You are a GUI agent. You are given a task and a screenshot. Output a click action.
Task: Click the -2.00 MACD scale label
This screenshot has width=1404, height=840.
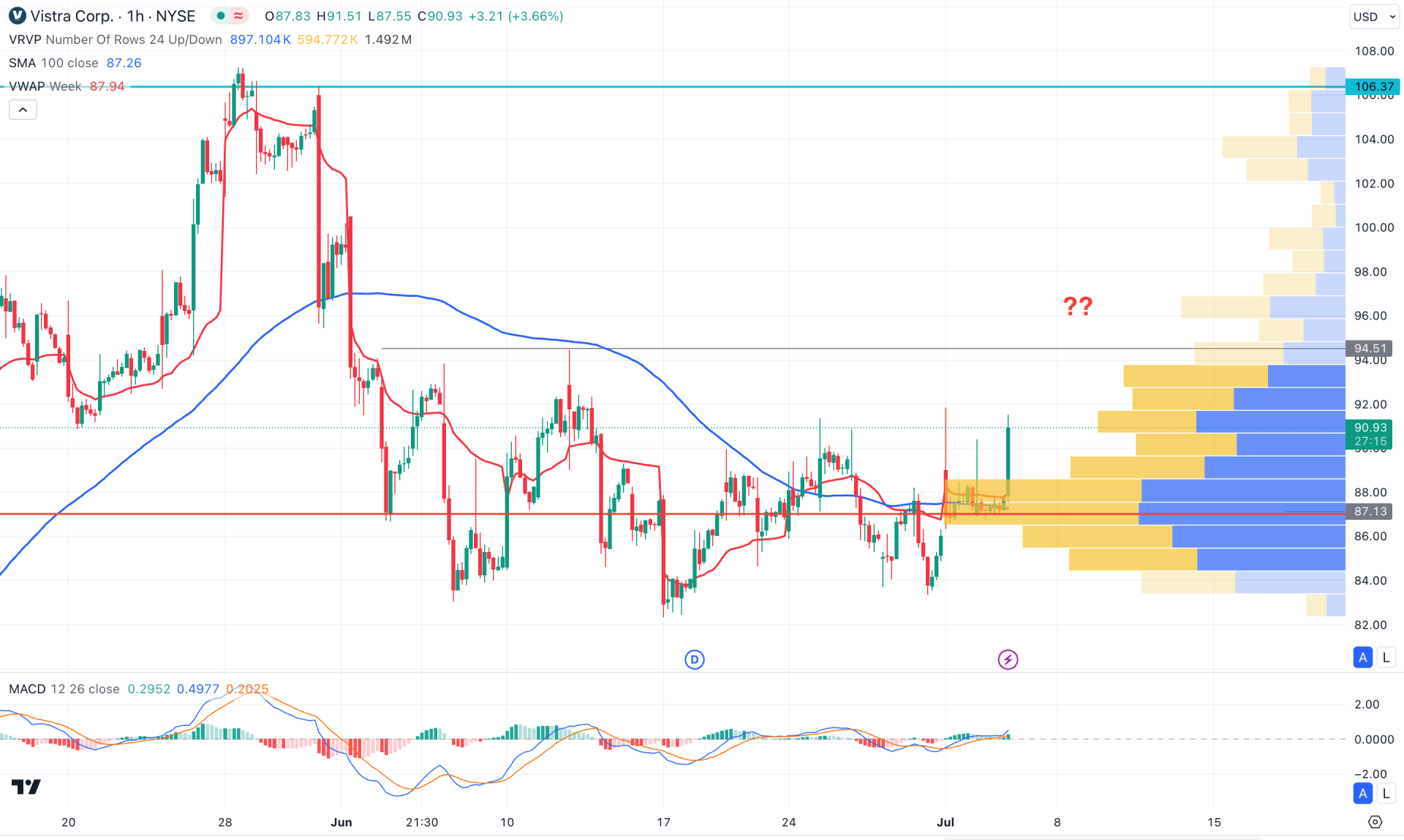coord(1370,773)
